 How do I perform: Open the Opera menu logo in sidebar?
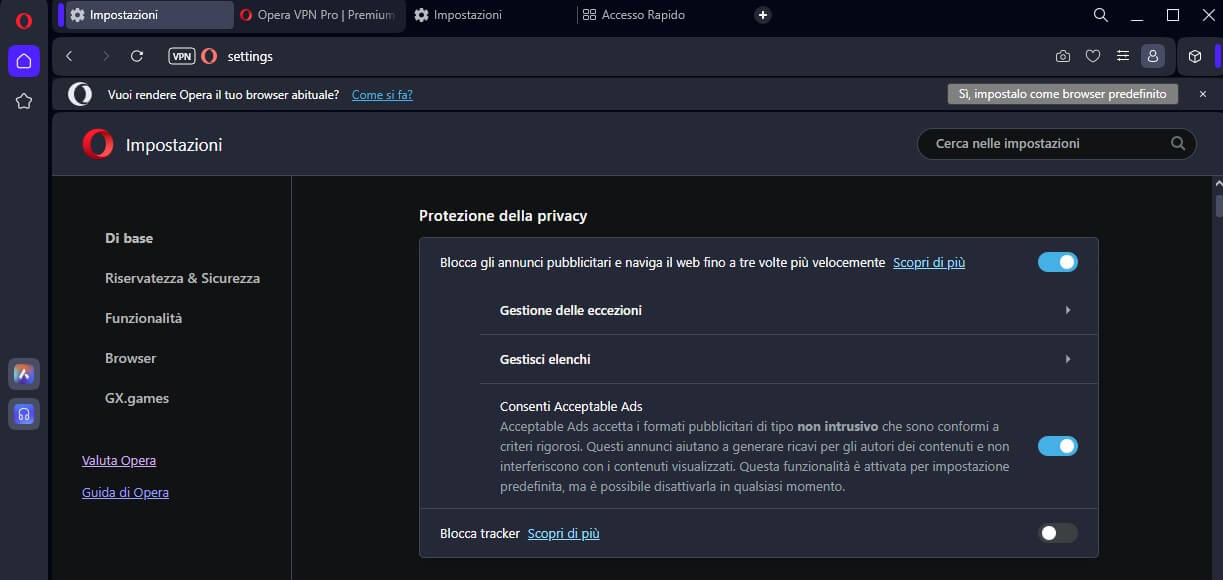[24, 21]
